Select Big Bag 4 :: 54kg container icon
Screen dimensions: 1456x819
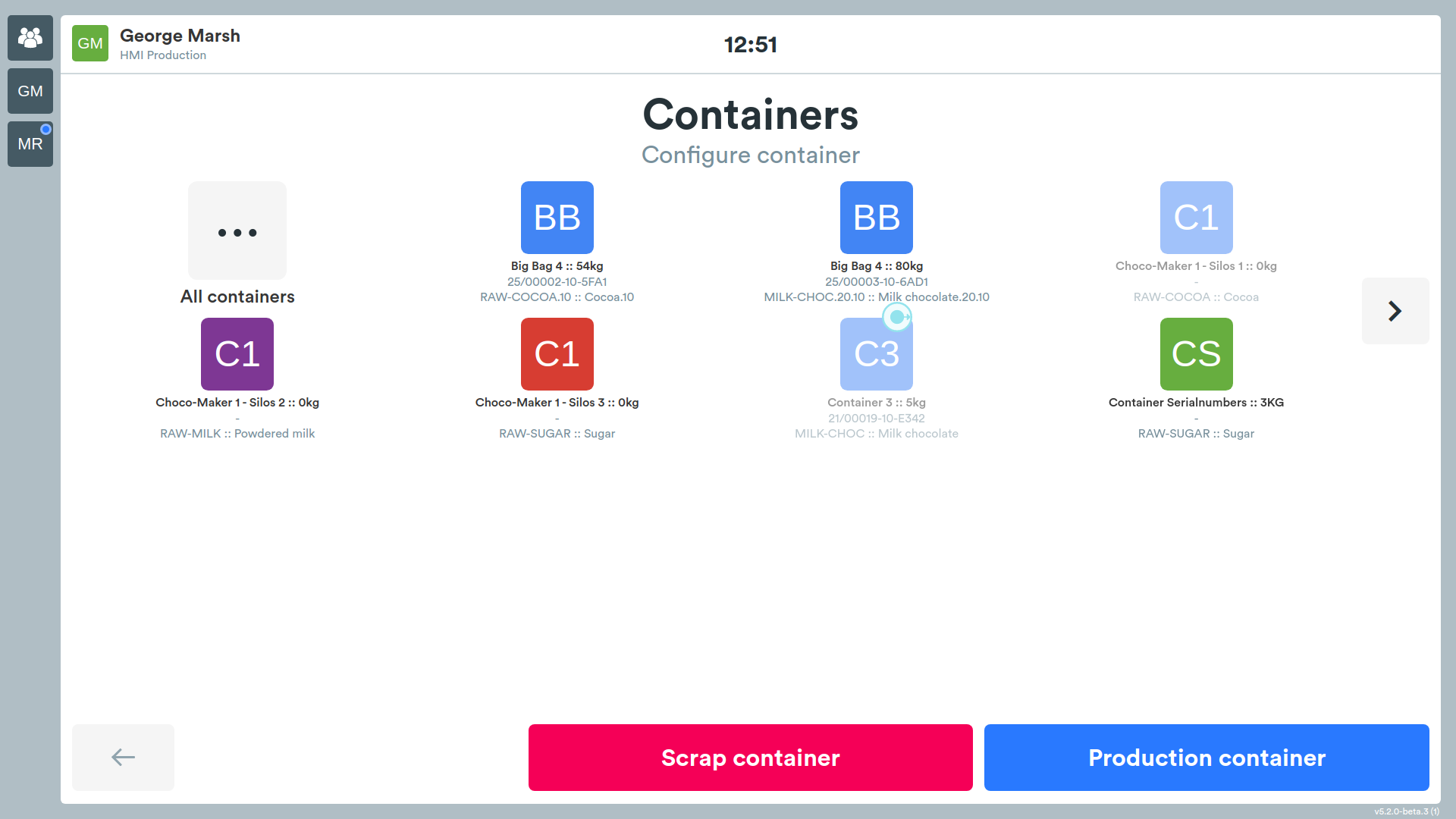[557, 218]
